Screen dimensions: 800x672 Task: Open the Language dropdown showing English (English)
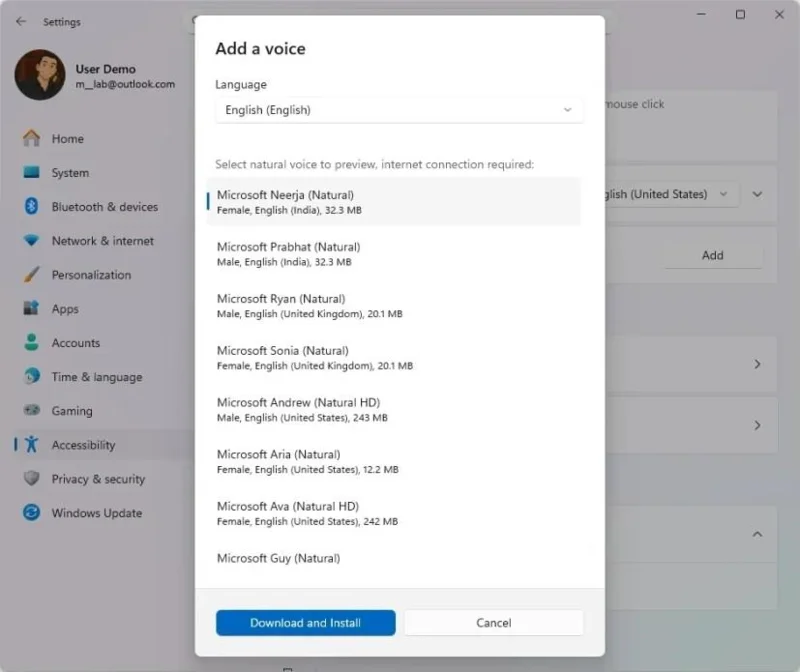coord(399,110)
